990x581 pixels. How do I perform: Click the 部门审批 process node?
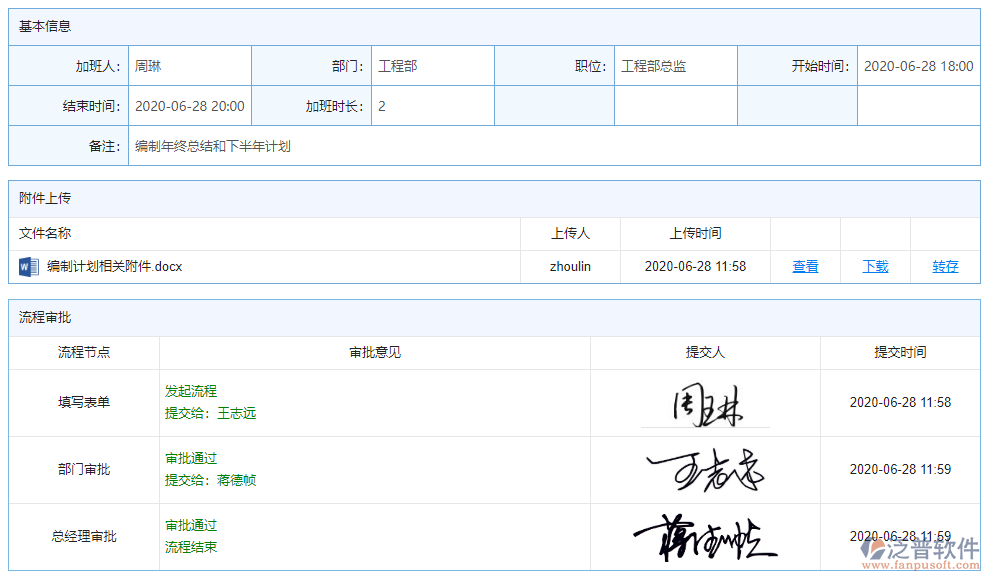[x=84, y=469]
